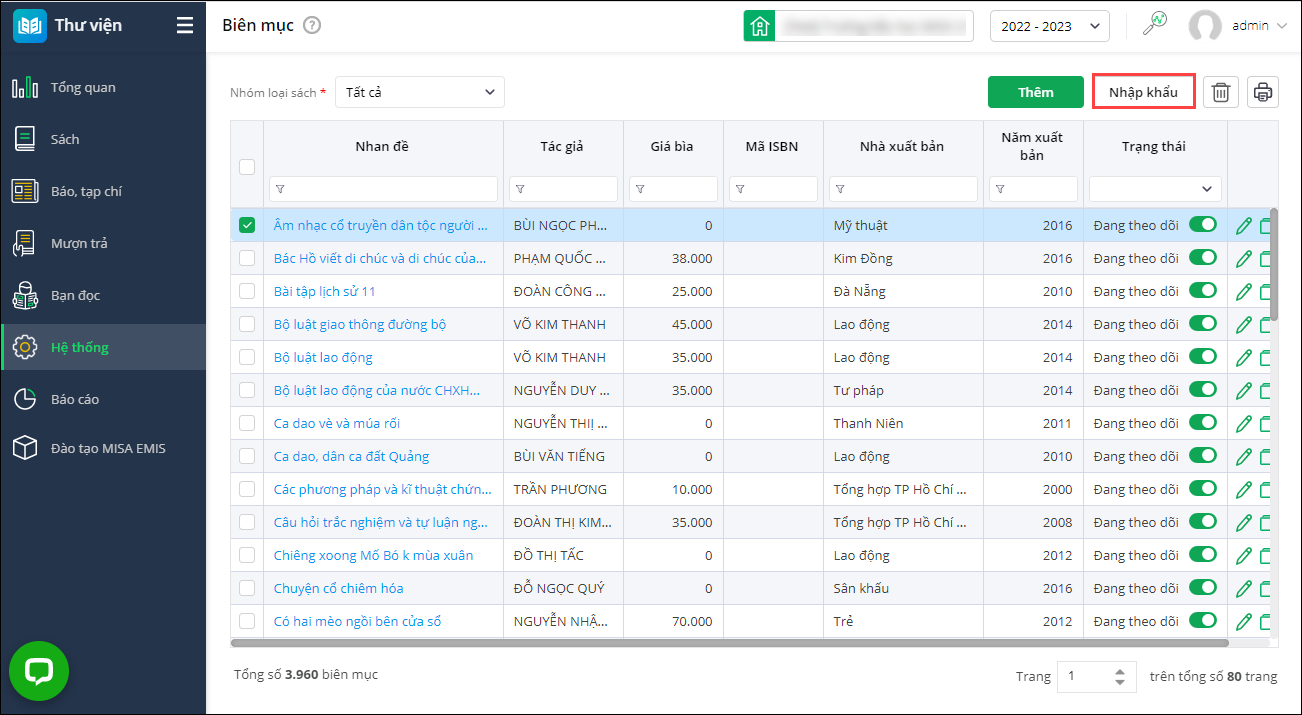Open Báo cáo from the sidebar
The image size is (1302, 715).
(75, 399)
